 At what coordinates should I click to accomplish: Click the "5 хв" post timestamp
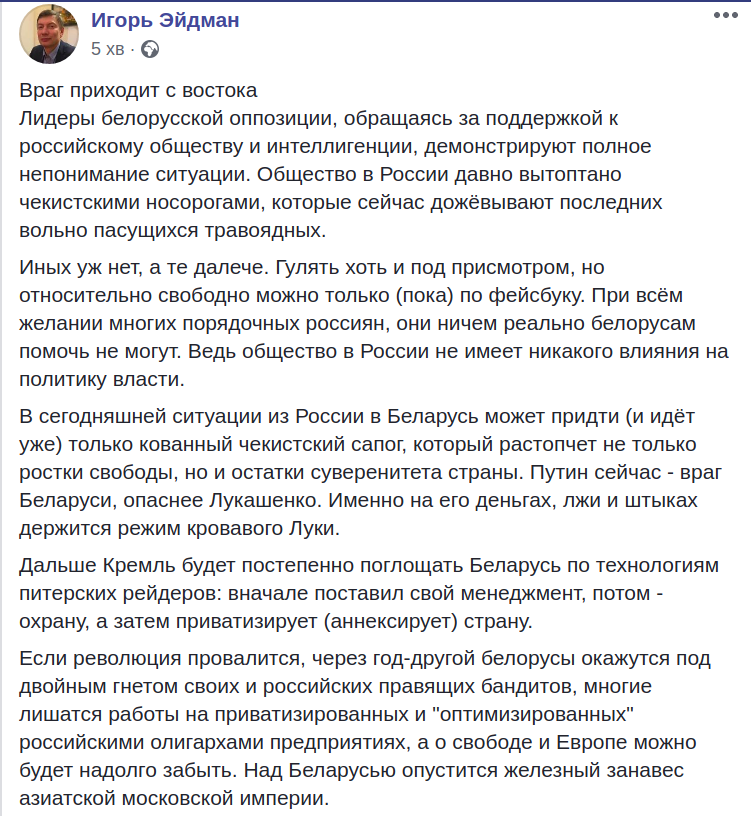click(x=108, y=48)
